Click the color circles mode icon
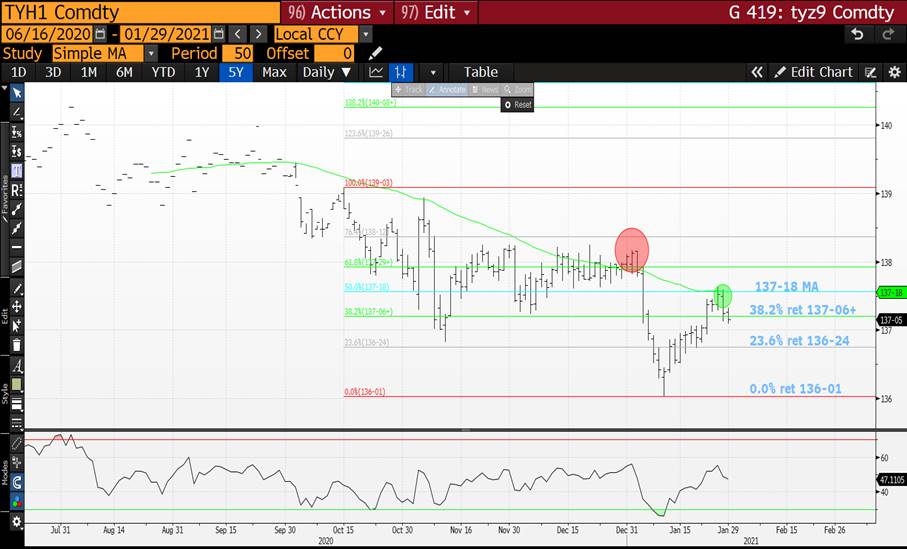 click(17, 501)
